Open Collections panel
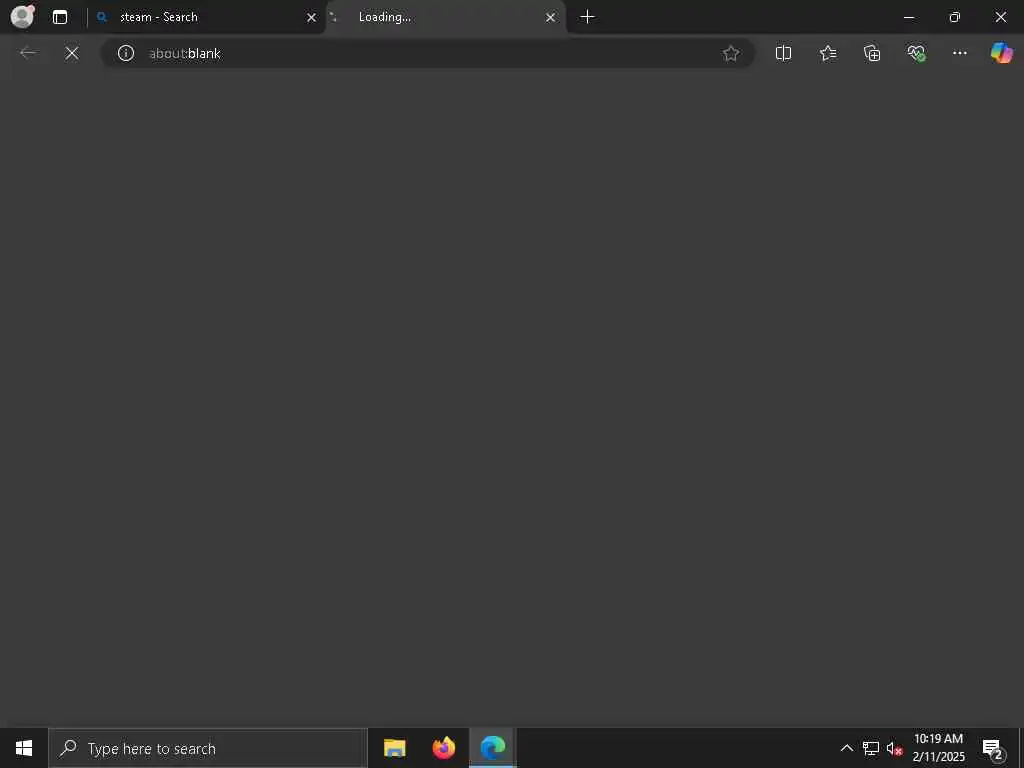Image resolution: width=1024 pixels, height=768 pixels. 872,53
